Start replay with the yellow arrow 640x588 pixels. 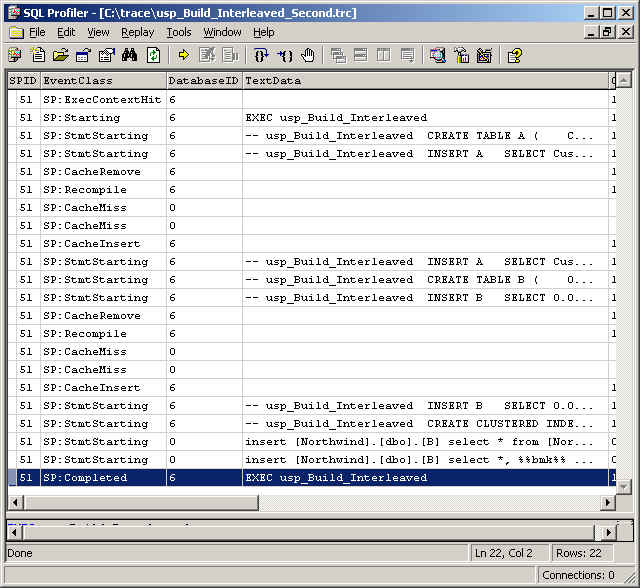tap(184, 55)
